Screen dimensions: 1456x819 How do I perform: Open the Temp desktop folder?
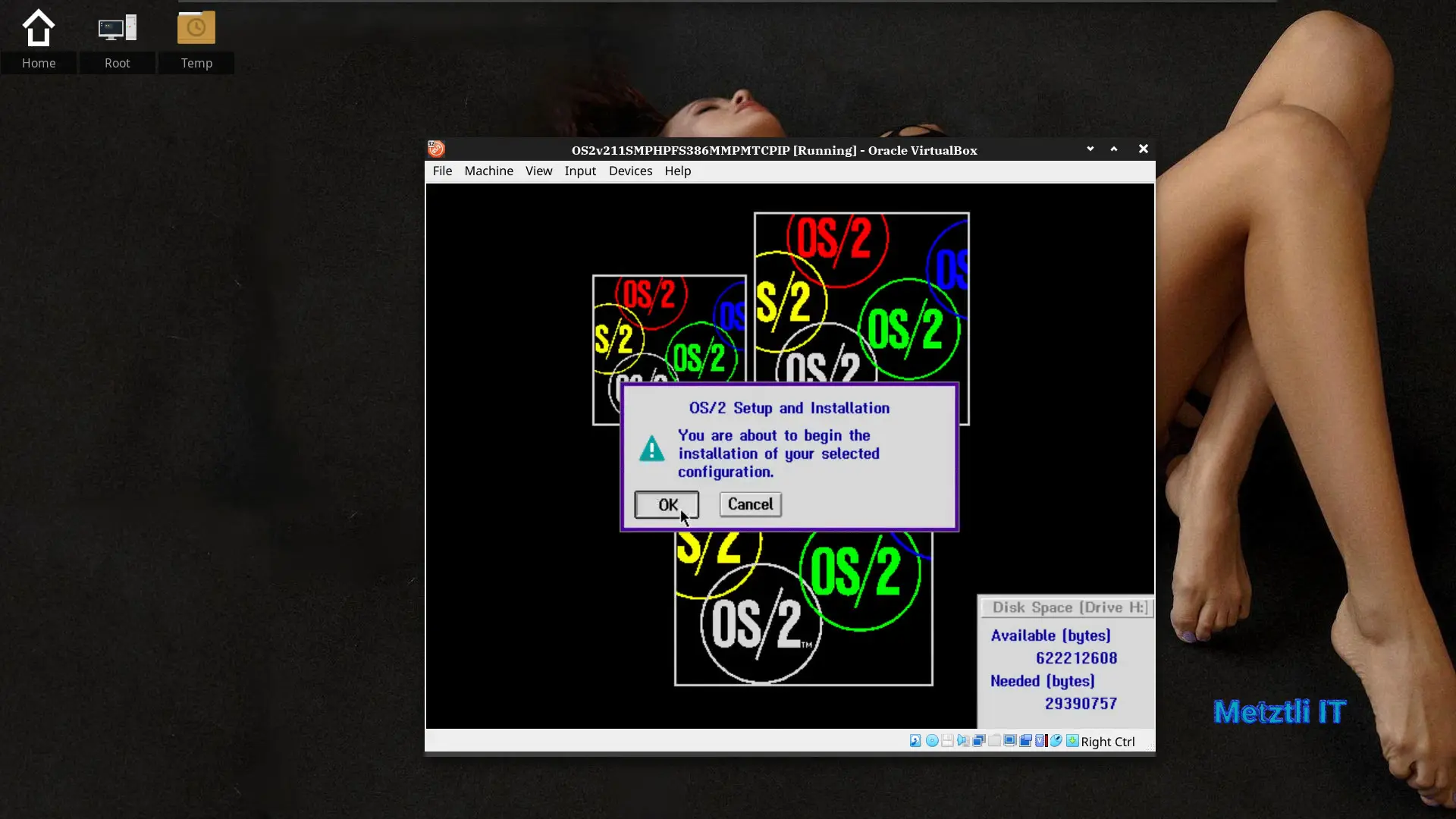196,39
